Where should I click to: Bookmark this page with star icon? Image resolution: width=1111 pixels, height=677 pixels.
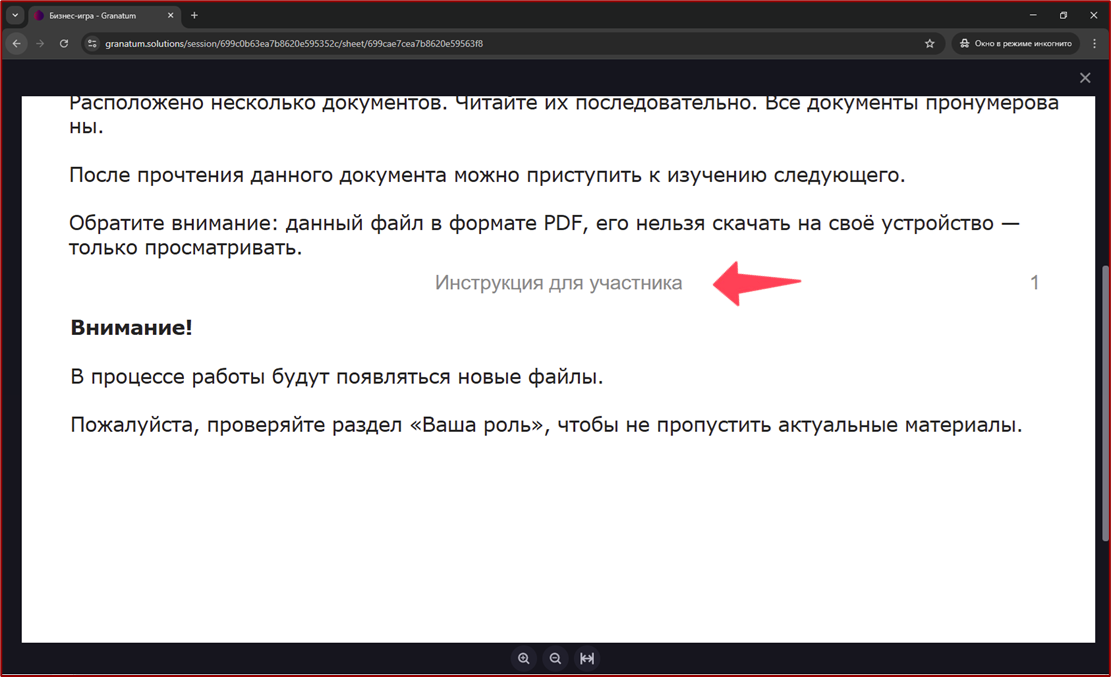tap(929, 44)
